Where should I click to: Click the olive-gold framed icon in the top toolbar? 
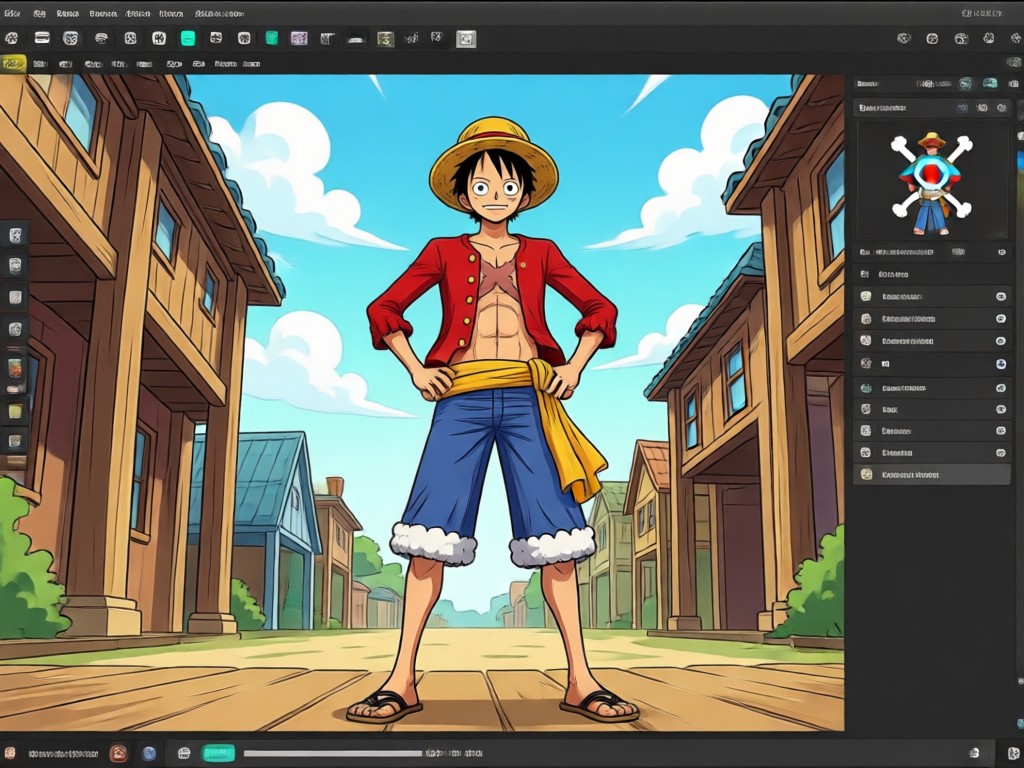385,39
